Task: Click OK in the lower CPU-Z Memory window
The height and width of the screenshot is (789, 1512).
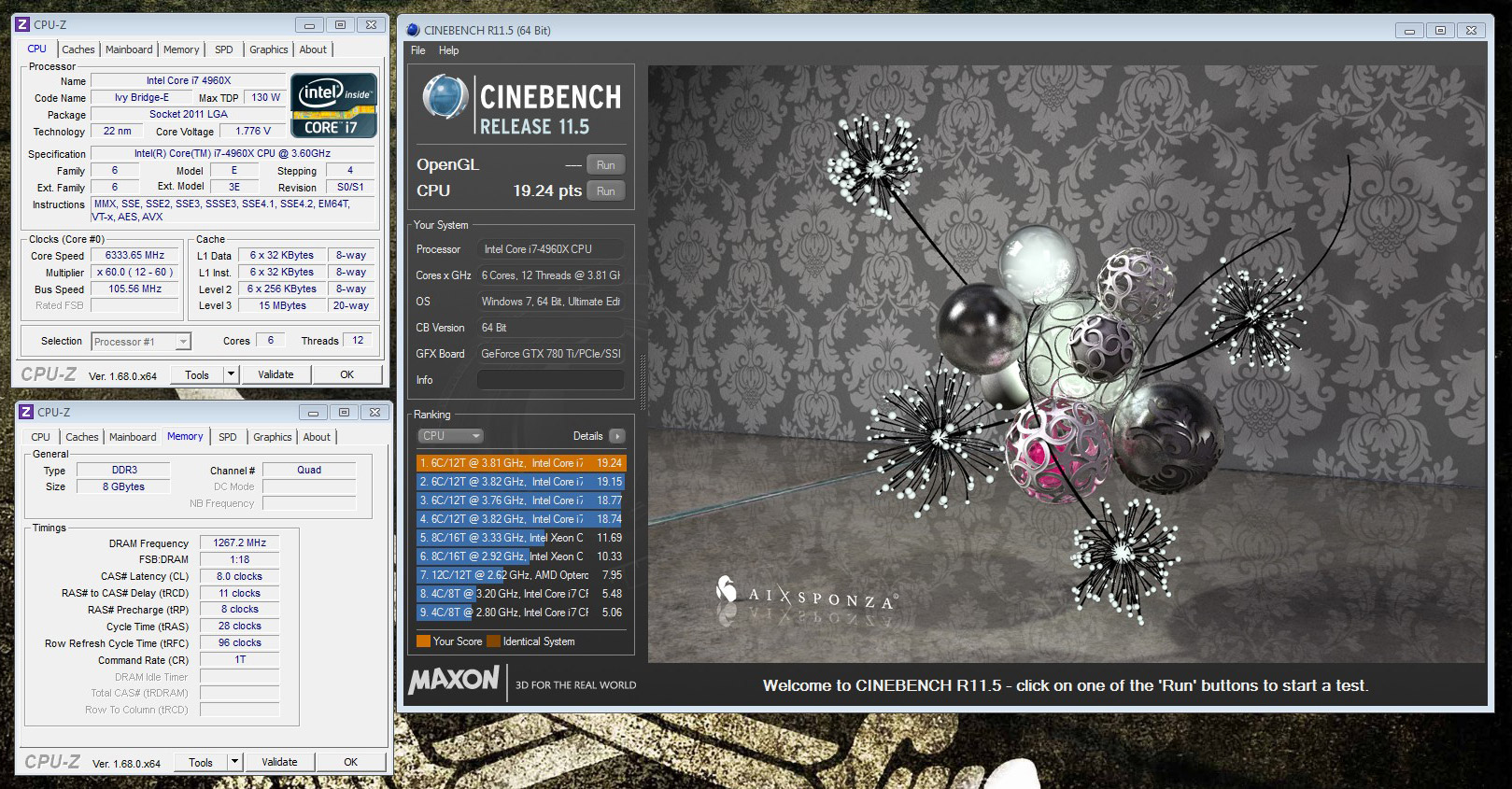Action: (351, 762)
